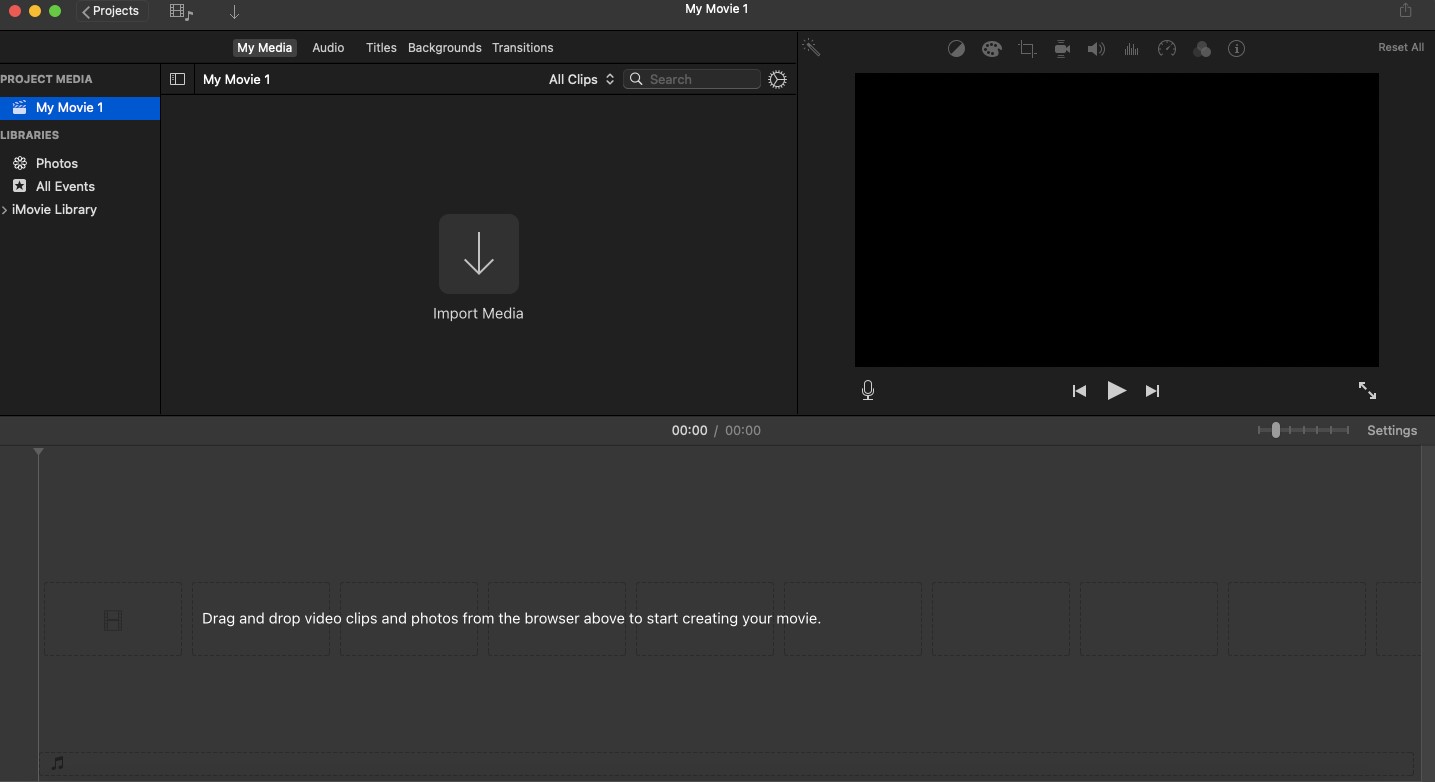Expand the iMovie Library disclosure arrow
Screen dimensions: 1435x782
[5, 210]
